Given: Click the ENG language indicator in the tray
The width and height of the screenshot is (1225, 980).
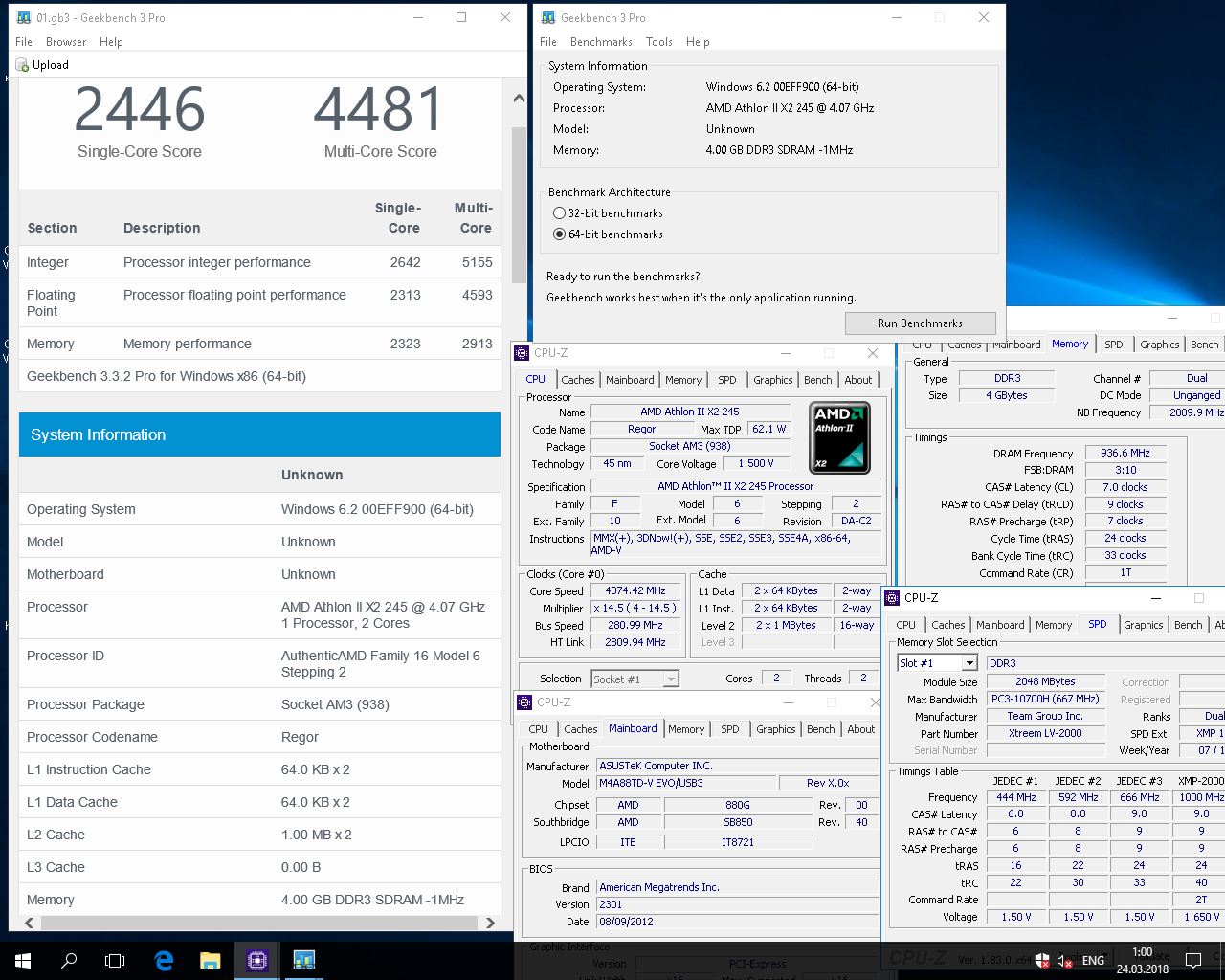Looking at the screenshot, I should (x=1093, y=960).
